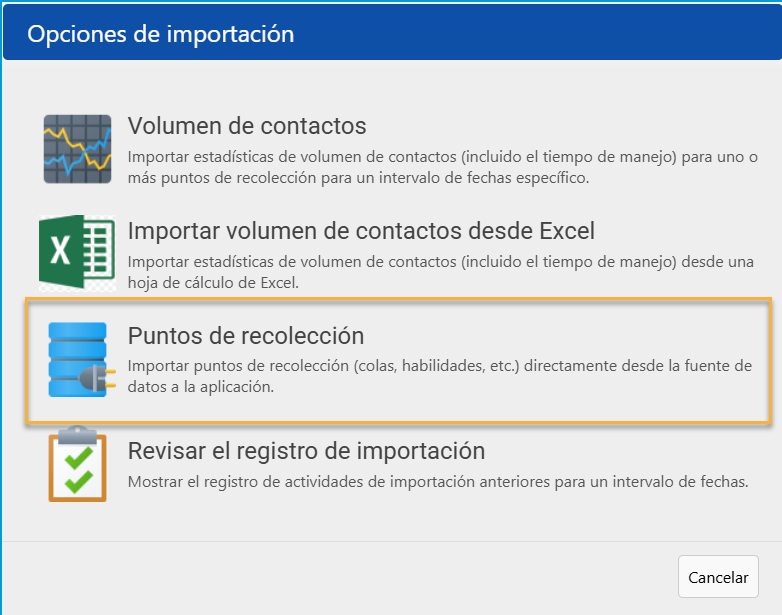Viewport: 782px width, 615px height.
Task: Choose the blue database server icon
Action: coord(82,360)
